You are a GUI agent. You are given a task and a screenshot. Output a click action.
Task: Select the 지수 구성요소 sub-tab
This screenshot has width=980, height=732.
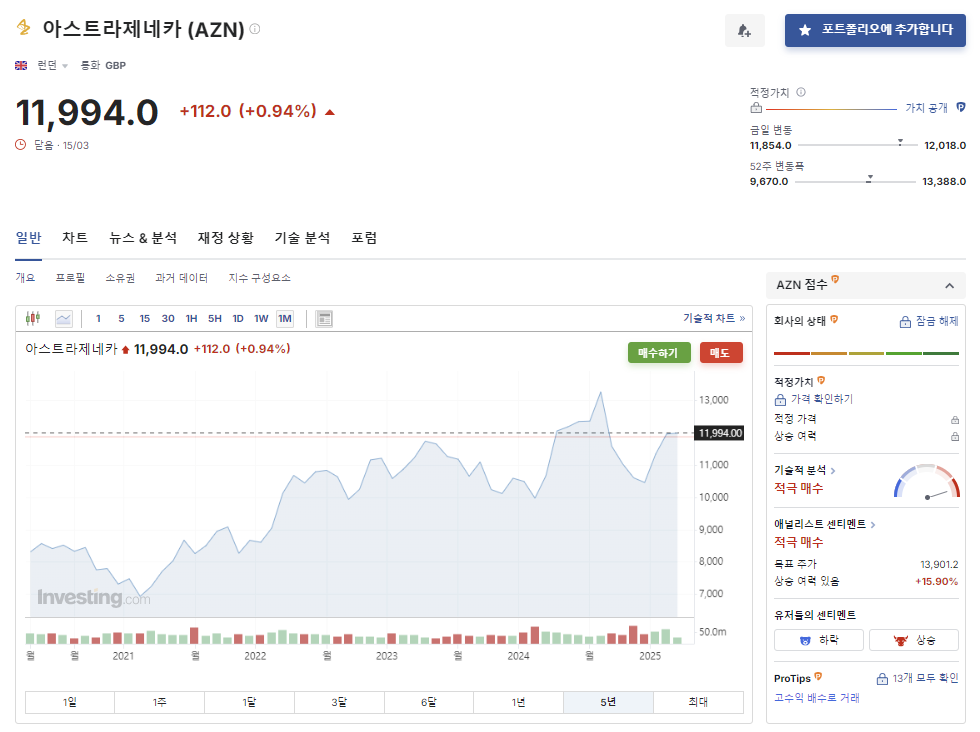[259, 278]
